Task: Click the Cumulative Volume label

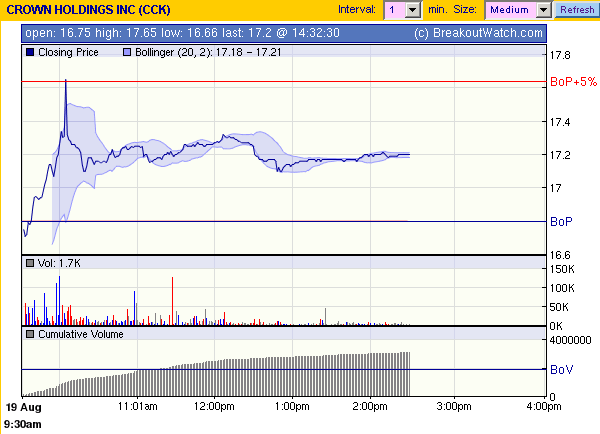Action: (81, 334)
